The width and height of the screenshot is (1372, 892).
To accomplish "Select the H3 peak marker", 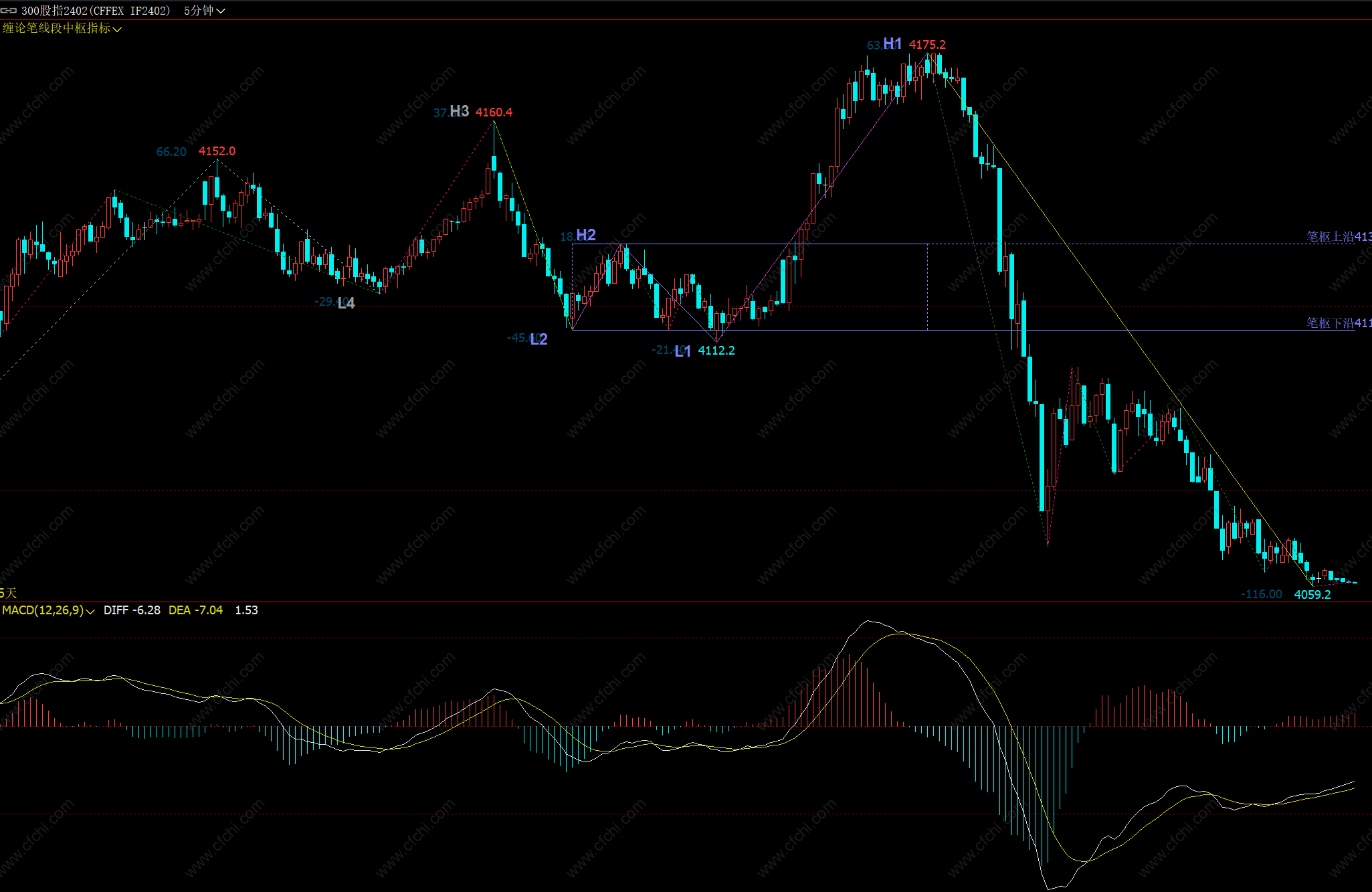I will (459, 112).
